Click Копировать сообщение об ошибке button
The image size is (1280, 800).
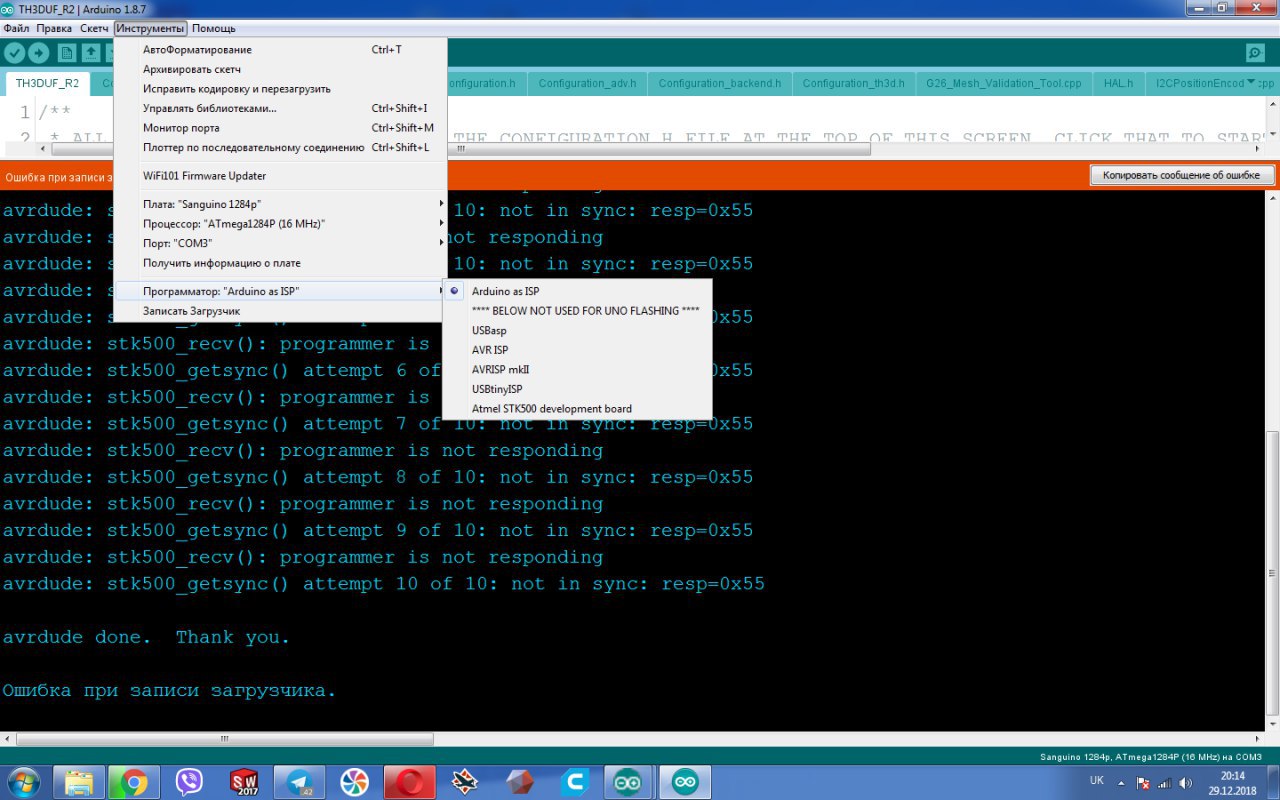click(x=1182, y=175)
